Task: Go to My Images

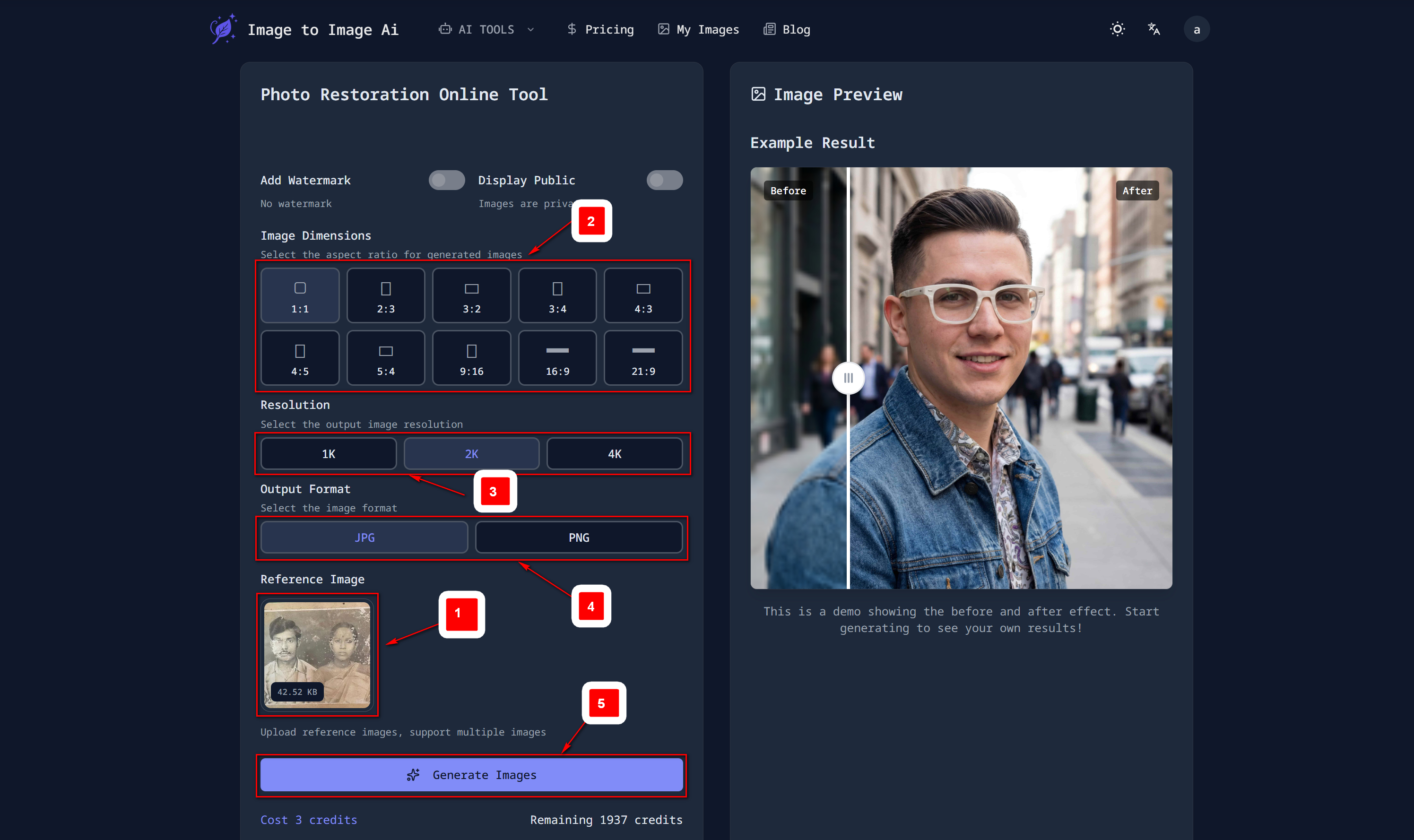Action: pos(698,29)
